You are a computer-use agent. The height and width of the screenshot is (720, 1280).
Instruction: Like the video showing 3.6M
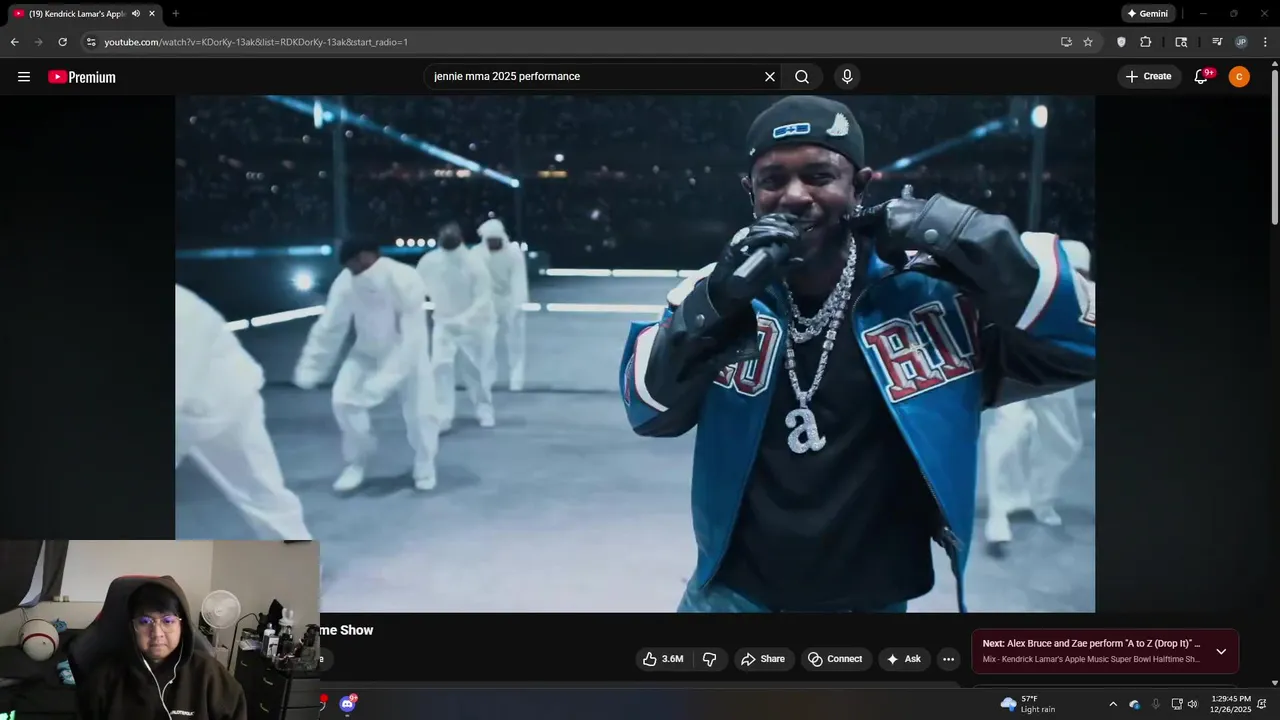click(663, 659)
